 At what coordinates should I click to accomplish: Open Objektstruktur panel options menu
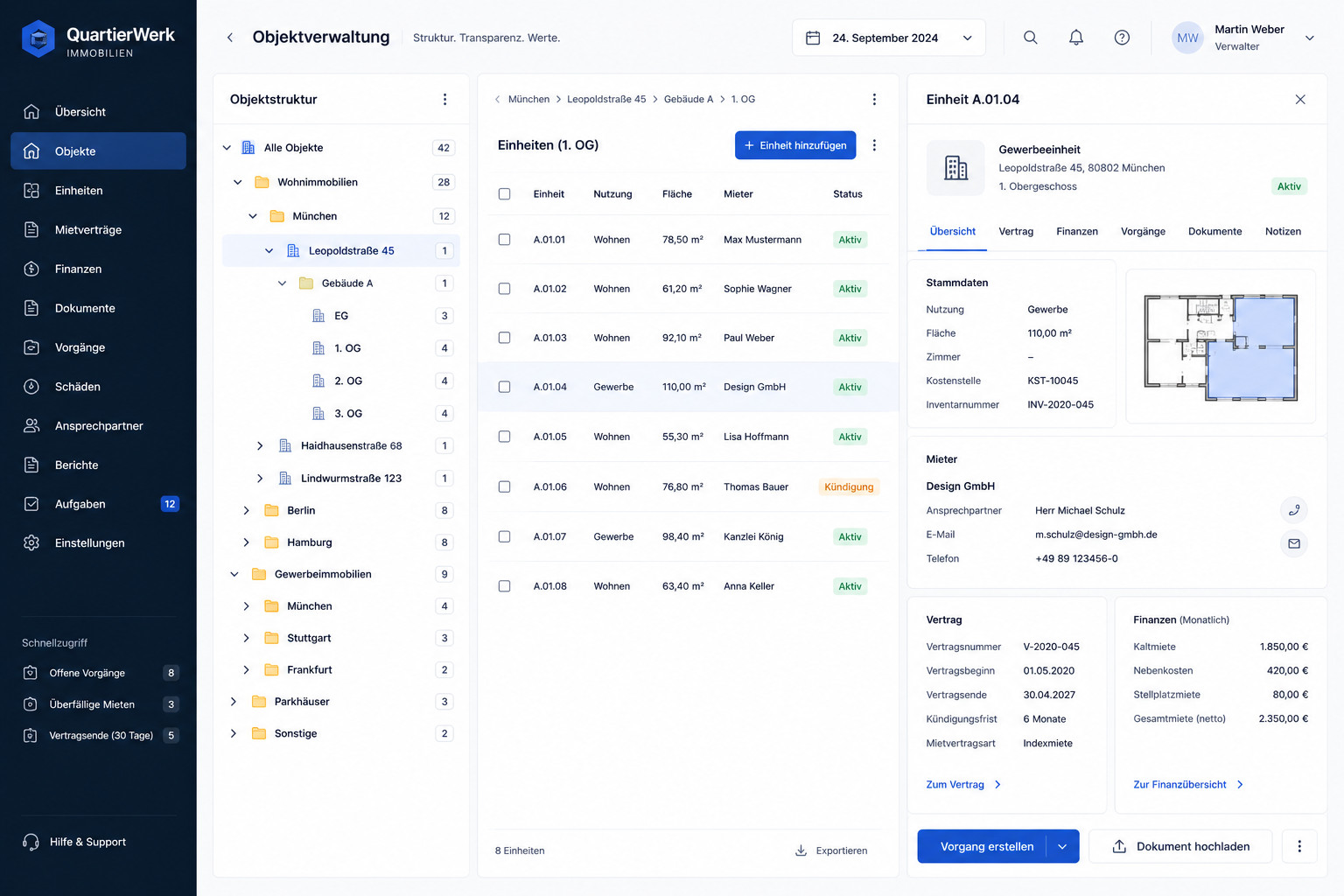point(444,100)
